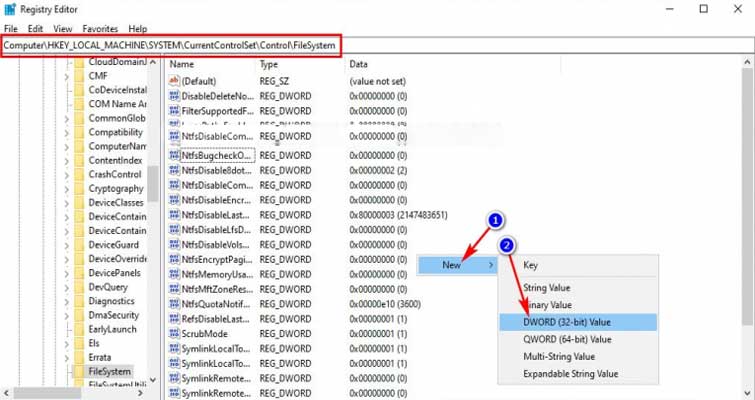755x400 pixels.
Task: Click the folder icon of CrashControl key
Action: point(79,174)
